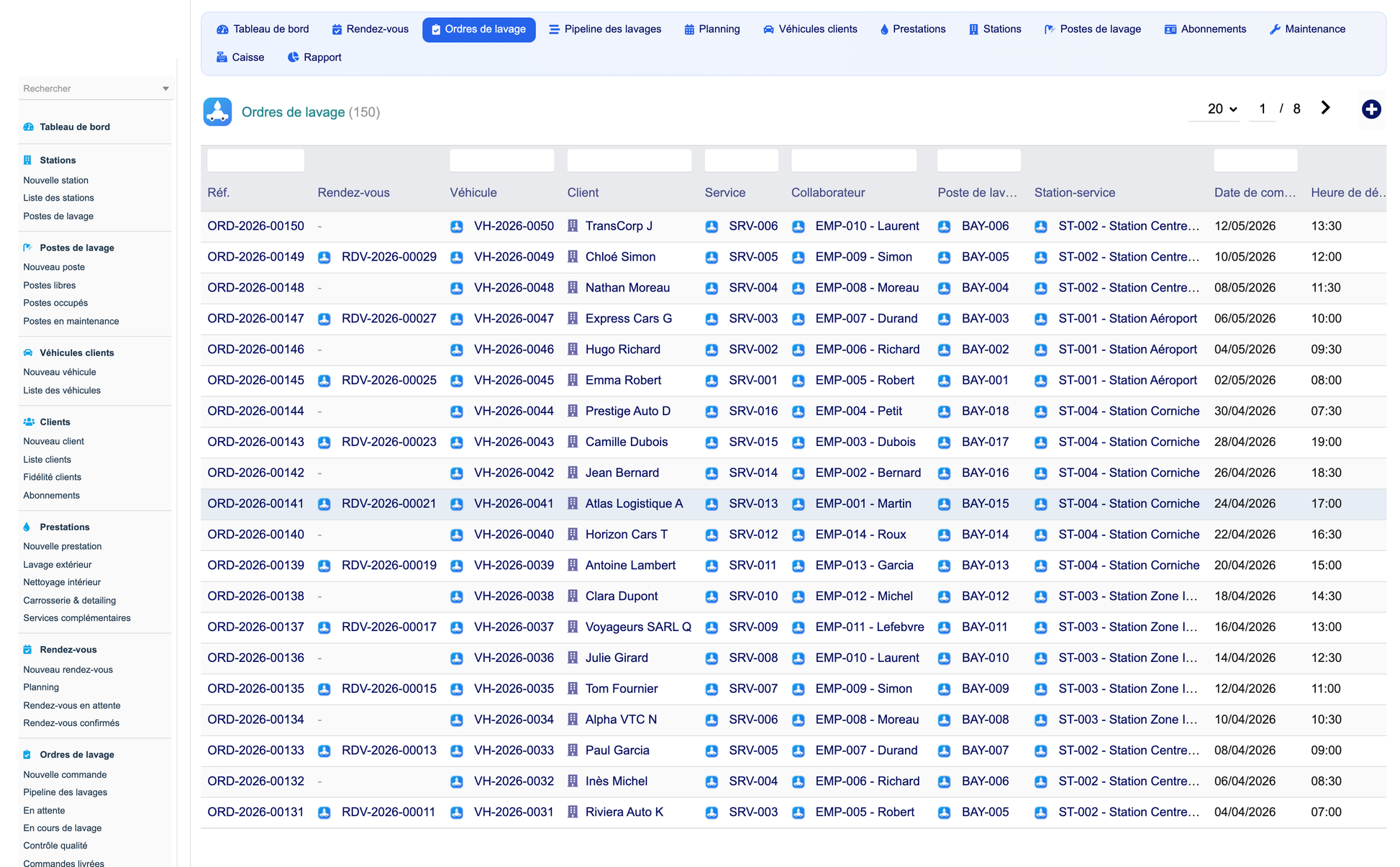1400x867 pixels.
Task: Click the Véhicules clients car icon in top bar
Action: tap(768, 29)
